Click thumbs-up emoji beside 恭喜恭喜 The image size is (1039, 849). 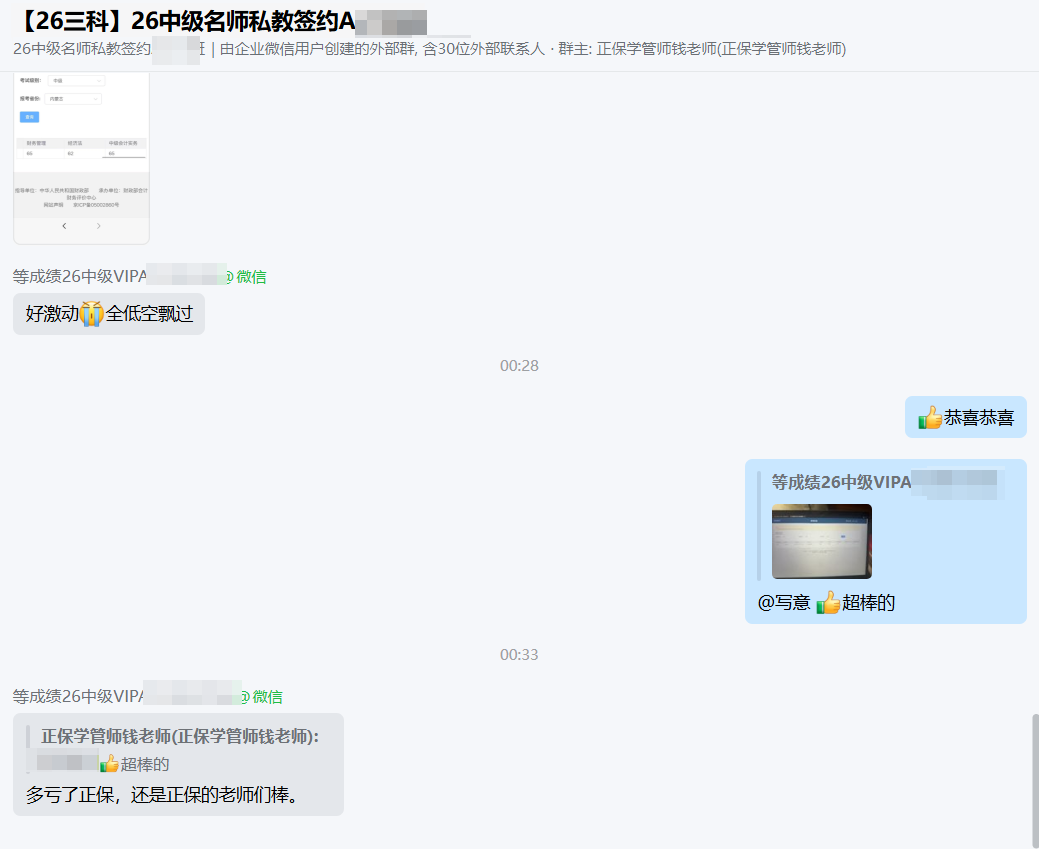(x=930, y=418)
